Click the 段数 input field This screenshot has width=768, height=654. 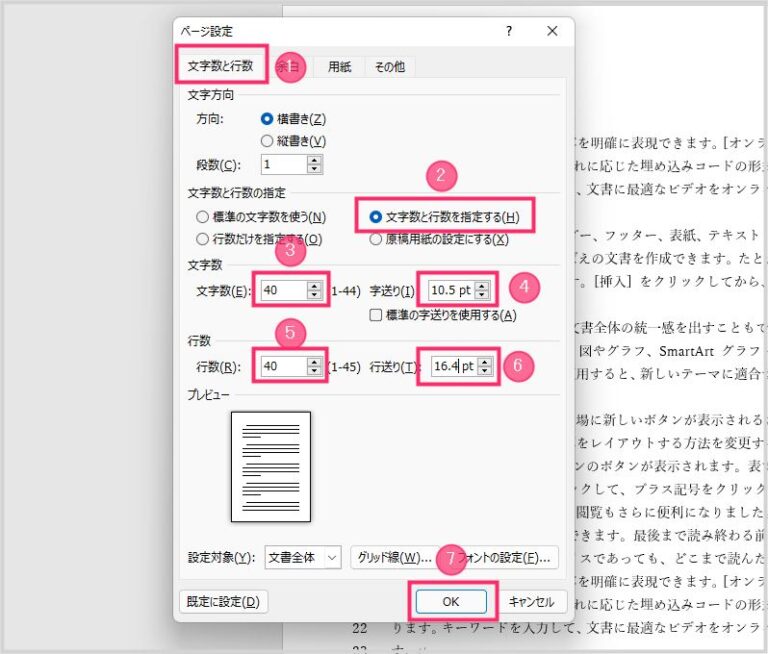pos(284,165)
